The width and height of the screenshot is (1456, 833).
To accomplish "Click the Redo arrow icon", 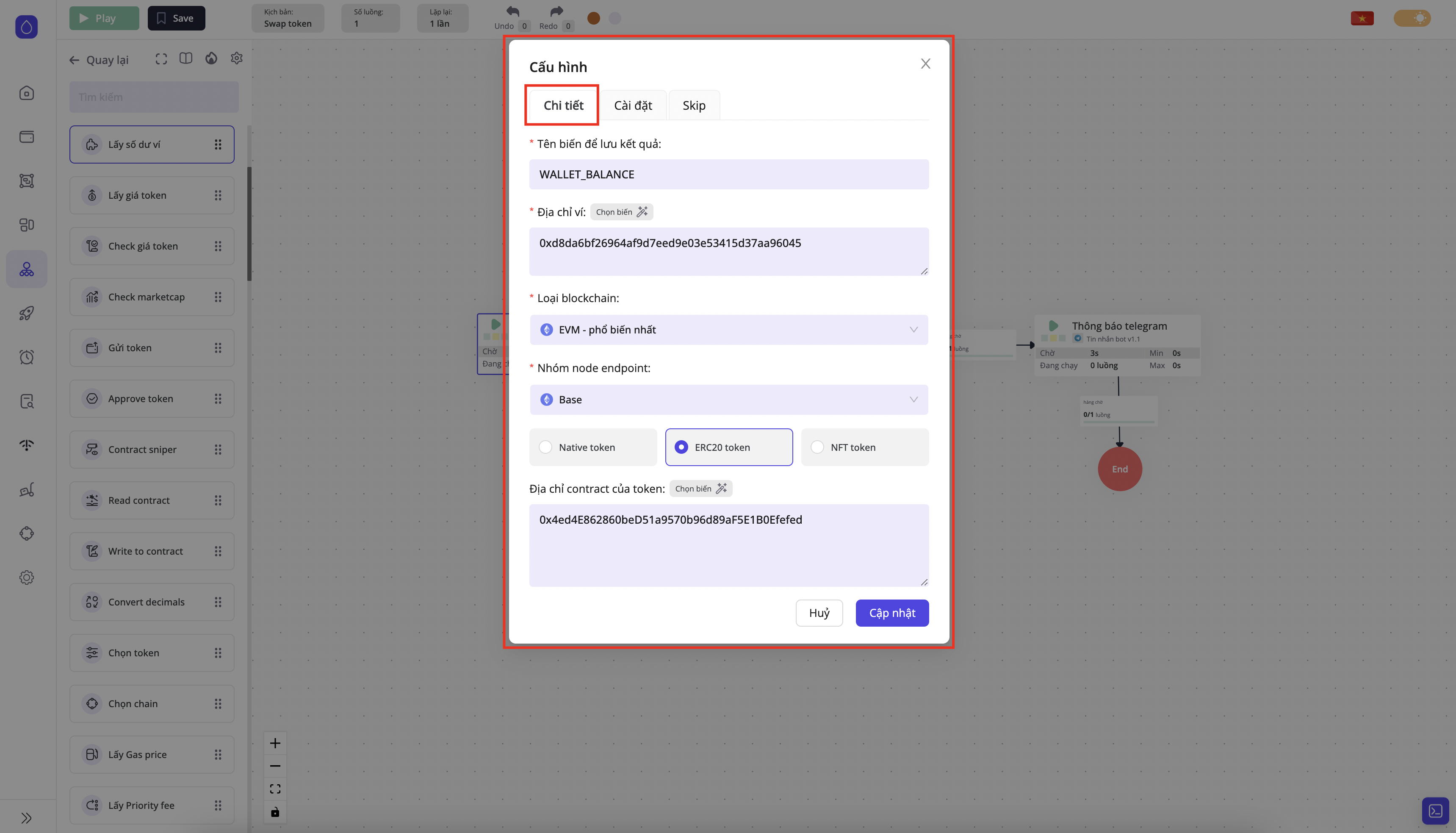I will [x=556, y=11].
